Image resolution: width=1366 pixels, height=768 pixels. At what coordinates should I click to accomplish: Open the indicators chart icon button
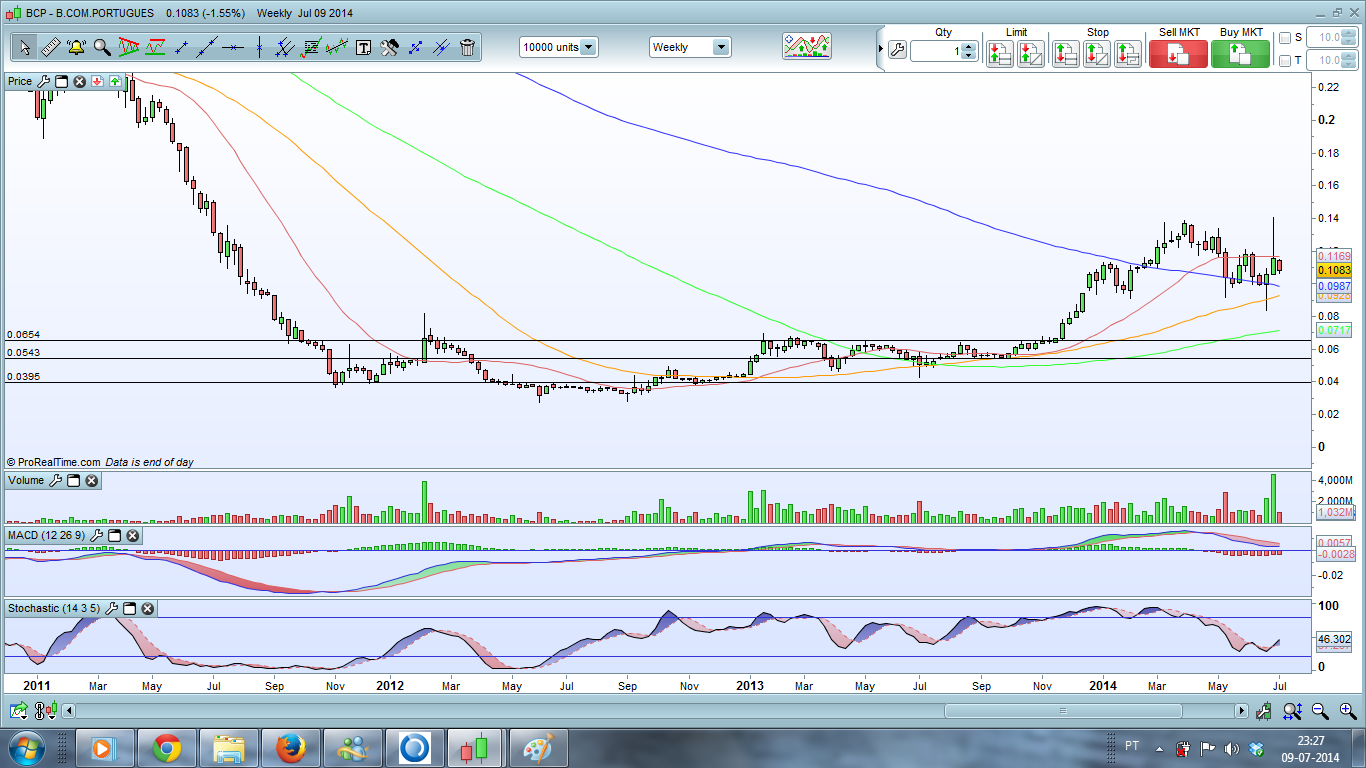coord(807,46)
